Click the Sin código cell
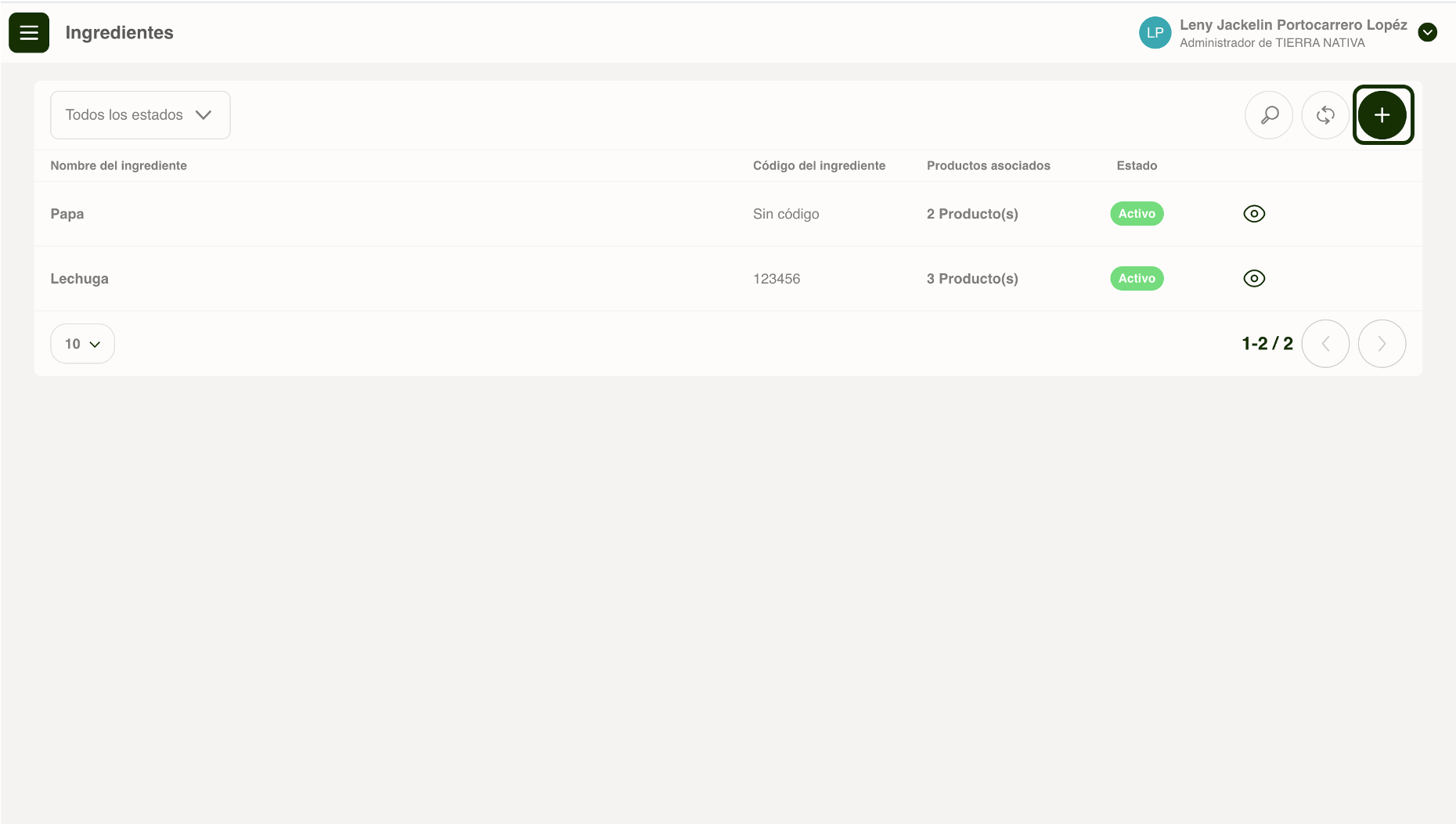Viewport: 1456px width, 824px height. (x=786, y=214)
